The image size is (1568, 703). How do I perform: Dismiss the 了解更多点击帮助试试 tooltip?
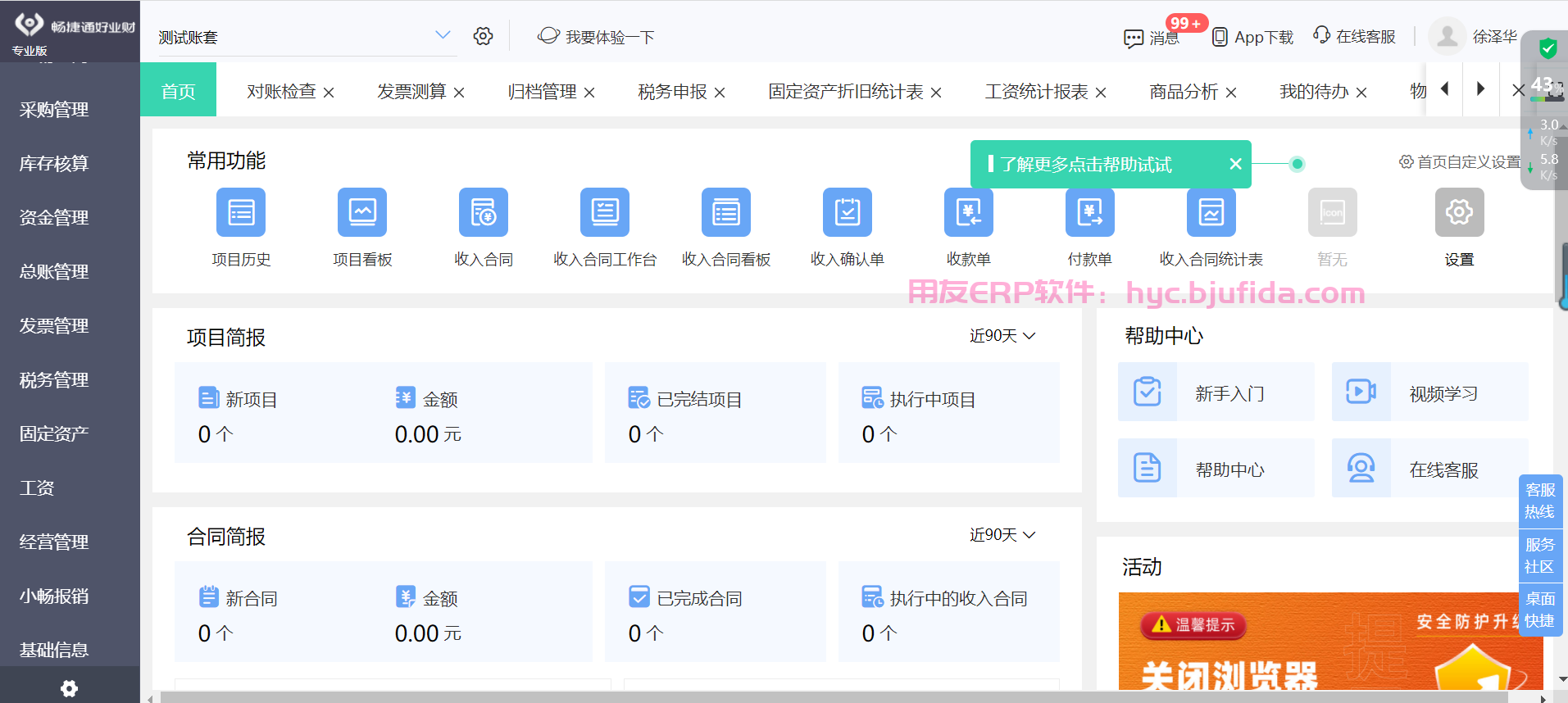1236,164
